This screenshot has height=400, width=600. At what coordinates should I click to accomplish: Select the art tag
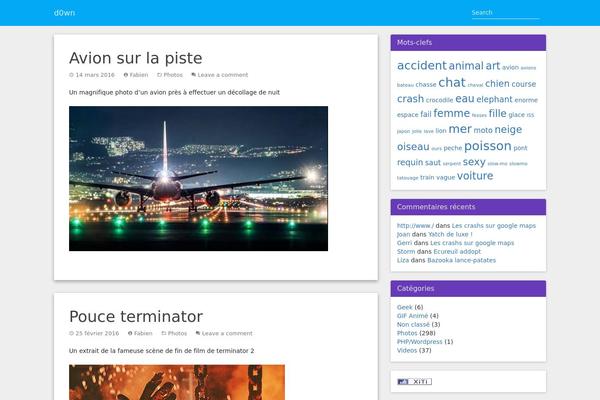492,66
